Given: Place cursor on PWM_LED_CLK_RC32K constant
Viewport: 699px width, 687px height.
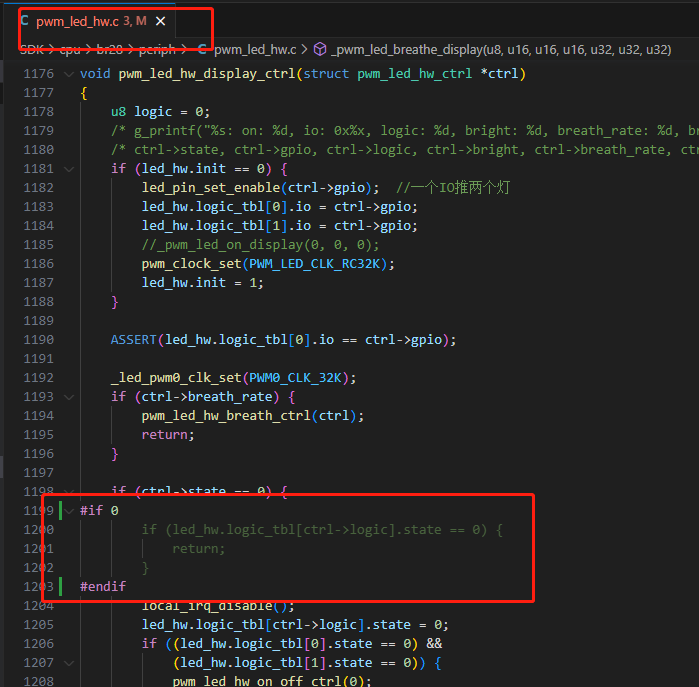Looking at the screenshot, I should [314, 264].
